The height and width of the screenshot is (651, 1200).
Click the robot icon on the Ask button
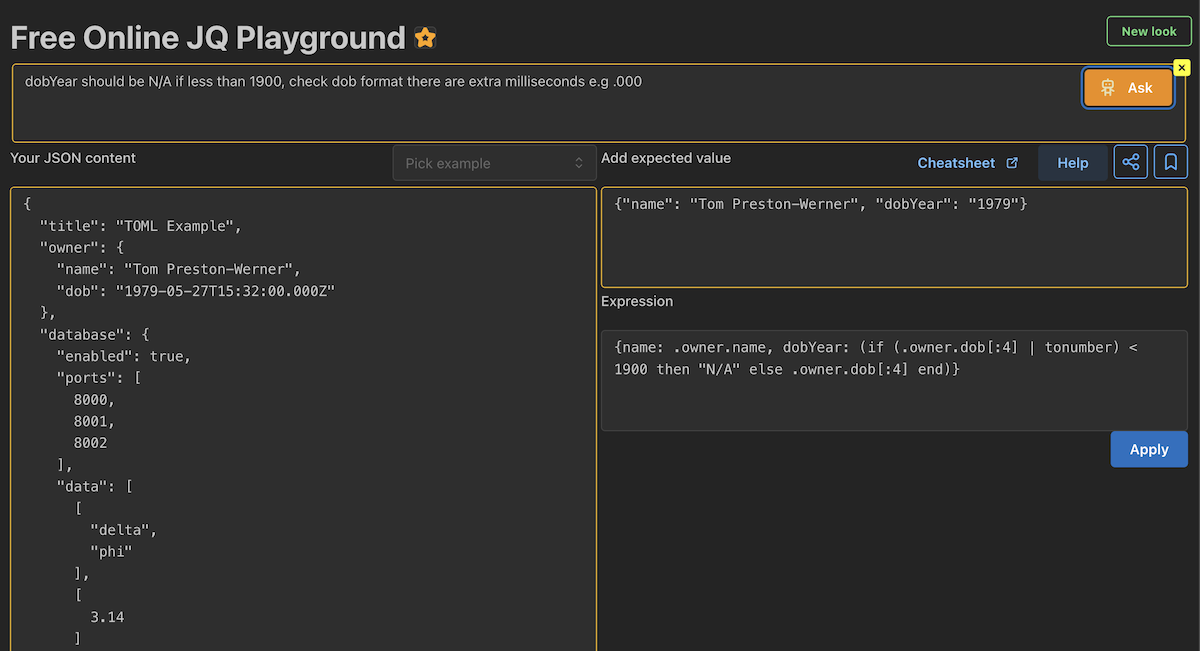click(x=1108, y=88)
